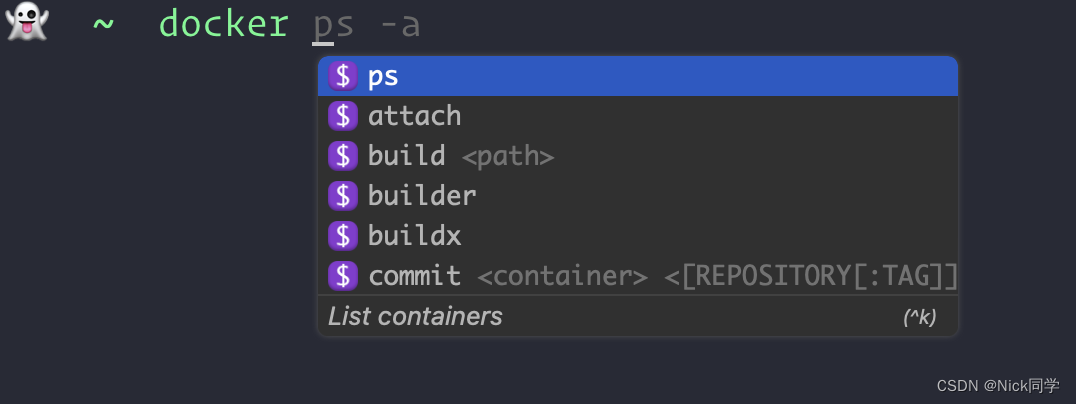Choose the attach suggestion
Viewport: 1076px width, 404px height.
pyautogui.click(x=415, y=116)
